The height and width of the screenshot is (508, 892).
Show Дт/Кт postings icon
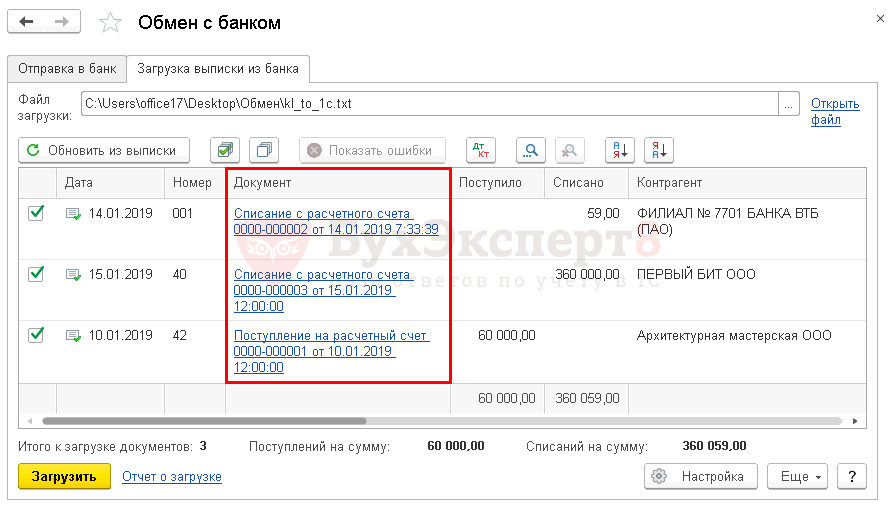coord(481,150)
